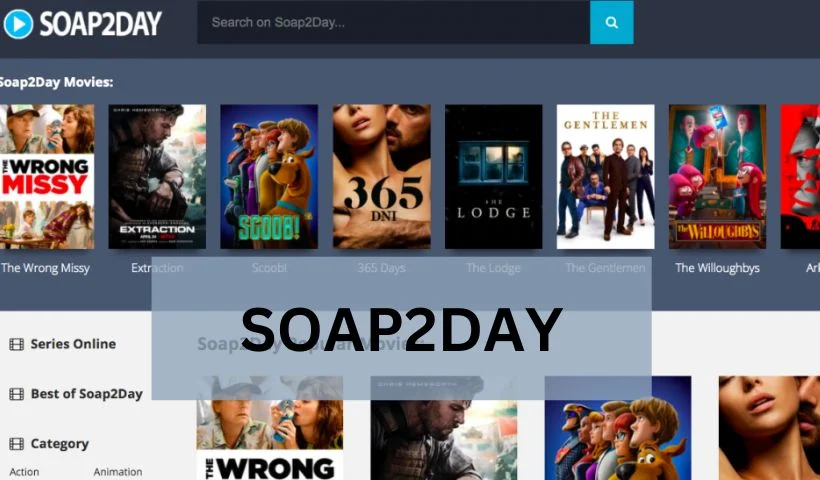Open The Wrong Missy poster in top row
Screen dimensions: 820x480
pyautogui.click(x=47, y=177)
